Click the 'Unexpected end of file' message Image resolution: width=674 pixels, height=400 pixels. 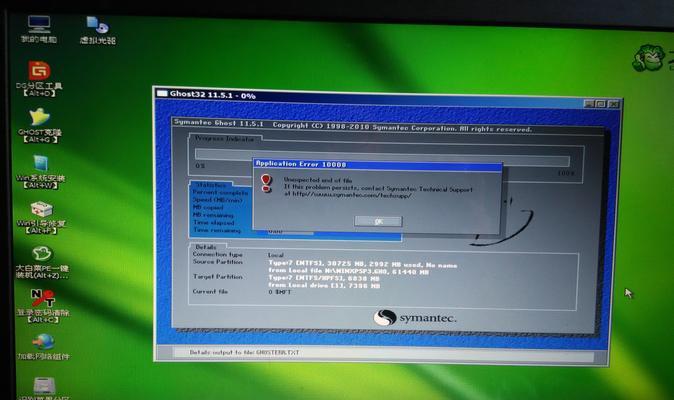pos(318,180)
